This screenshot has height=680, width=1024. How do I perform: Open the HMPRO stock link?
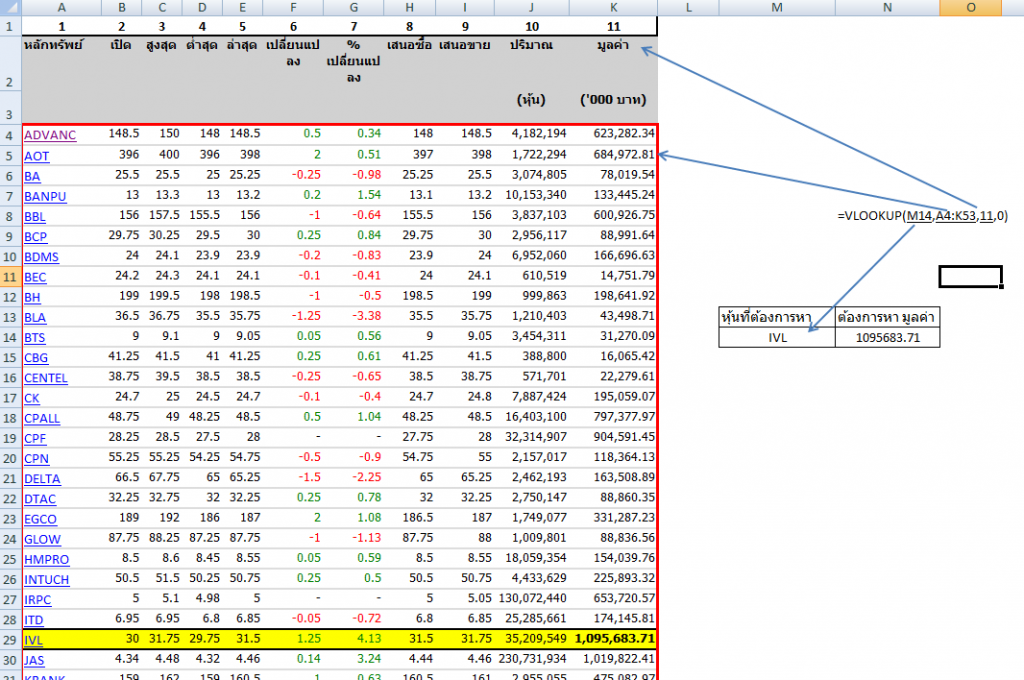tap(46, 560)
